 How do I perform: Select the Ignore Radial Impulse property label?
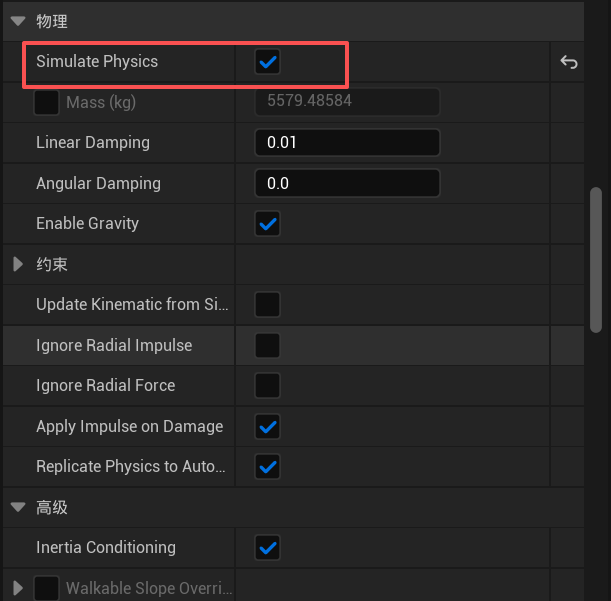pyautogui.click(x=114, y=345)
